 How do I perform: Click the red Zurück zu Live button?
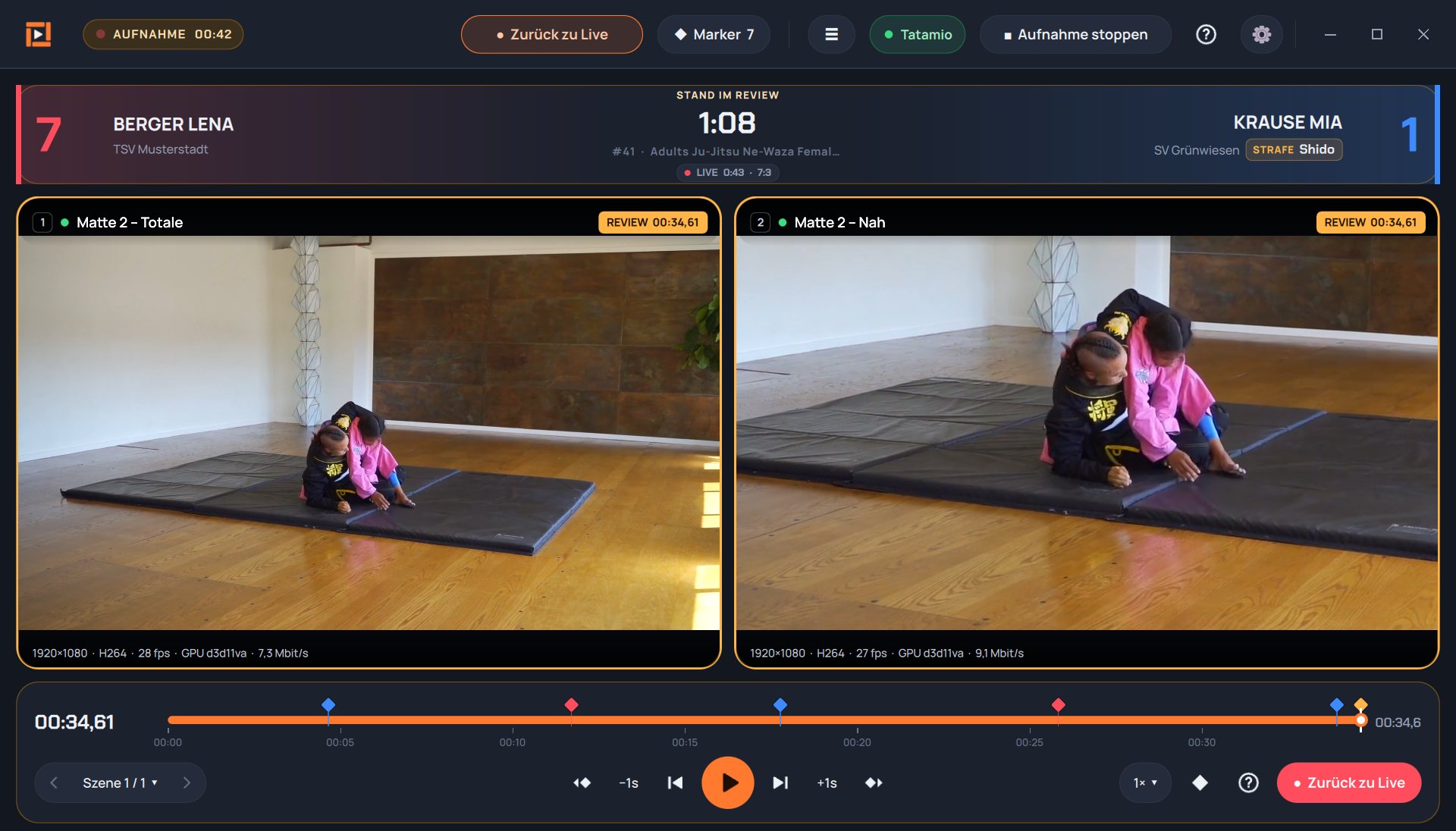coord(1349,782)
